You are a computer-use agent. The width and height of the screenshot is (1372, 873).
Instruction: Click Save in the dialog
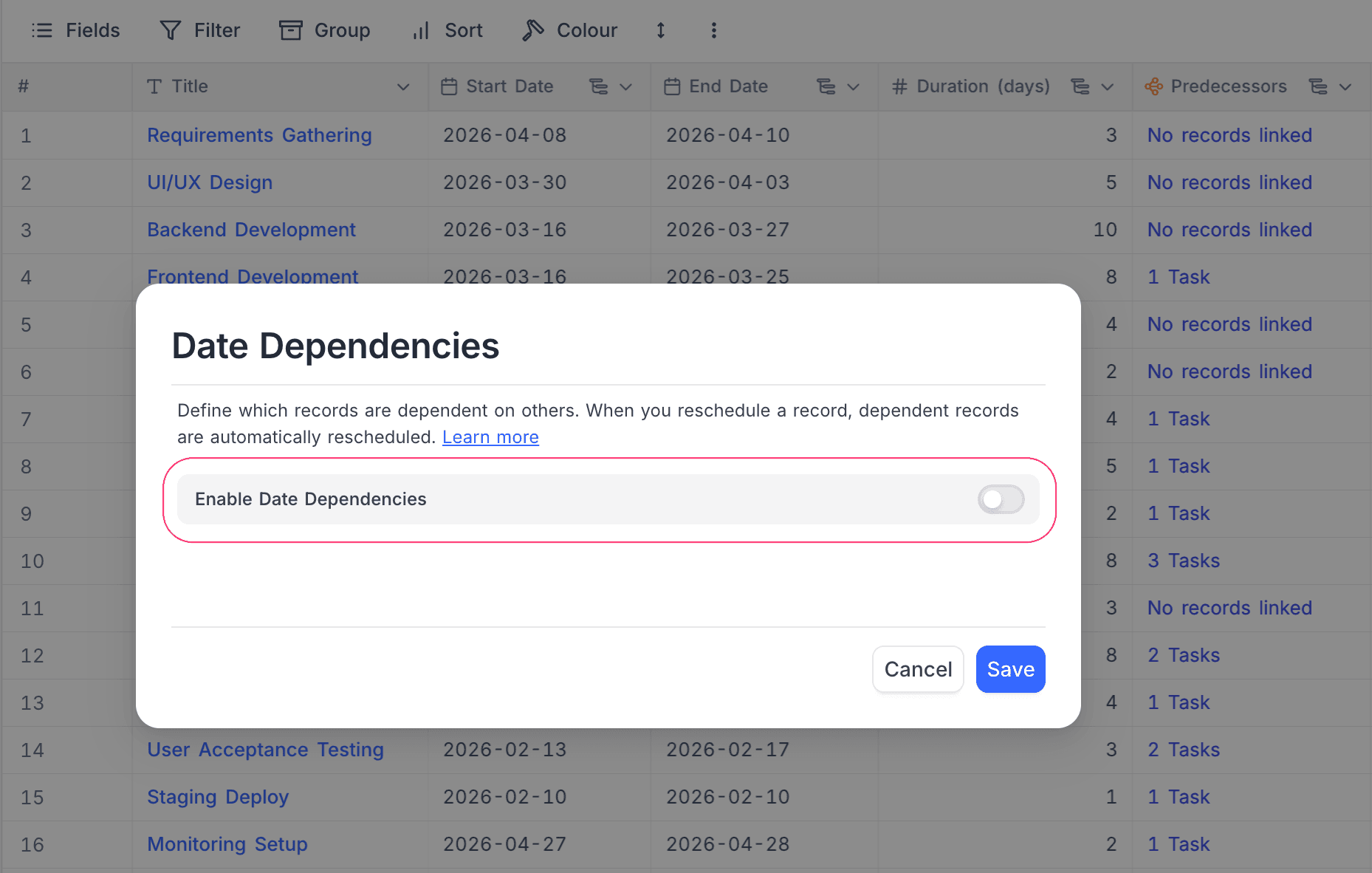coord(1010,669)
